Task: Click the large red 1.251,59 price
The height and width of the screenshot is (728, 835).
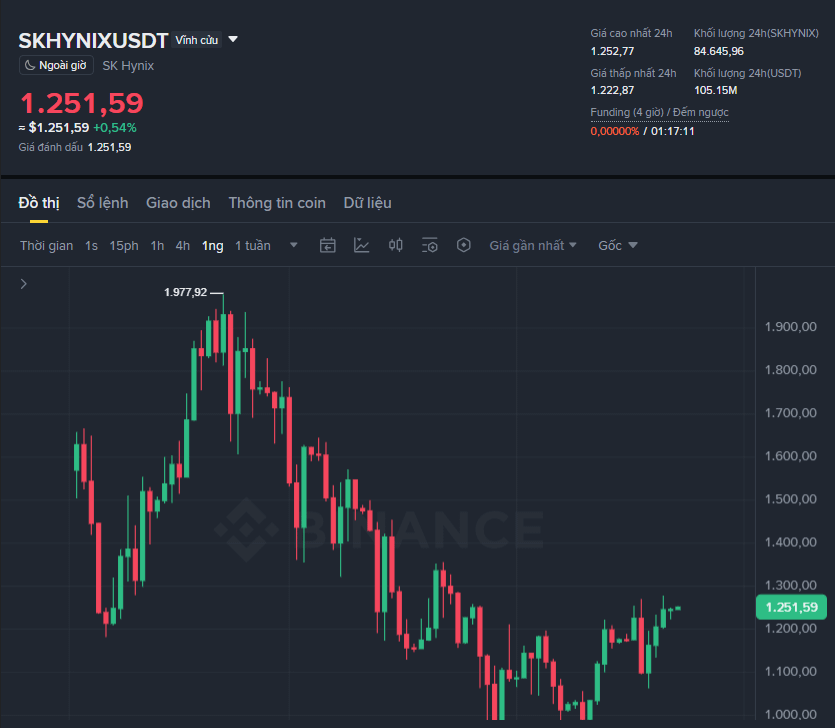Action: tap(81, 103)
